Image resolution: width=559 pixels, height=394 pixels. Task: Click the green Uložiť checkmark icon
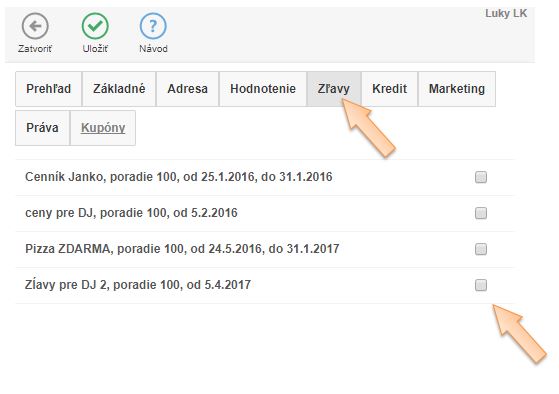[x=95, y=26]
